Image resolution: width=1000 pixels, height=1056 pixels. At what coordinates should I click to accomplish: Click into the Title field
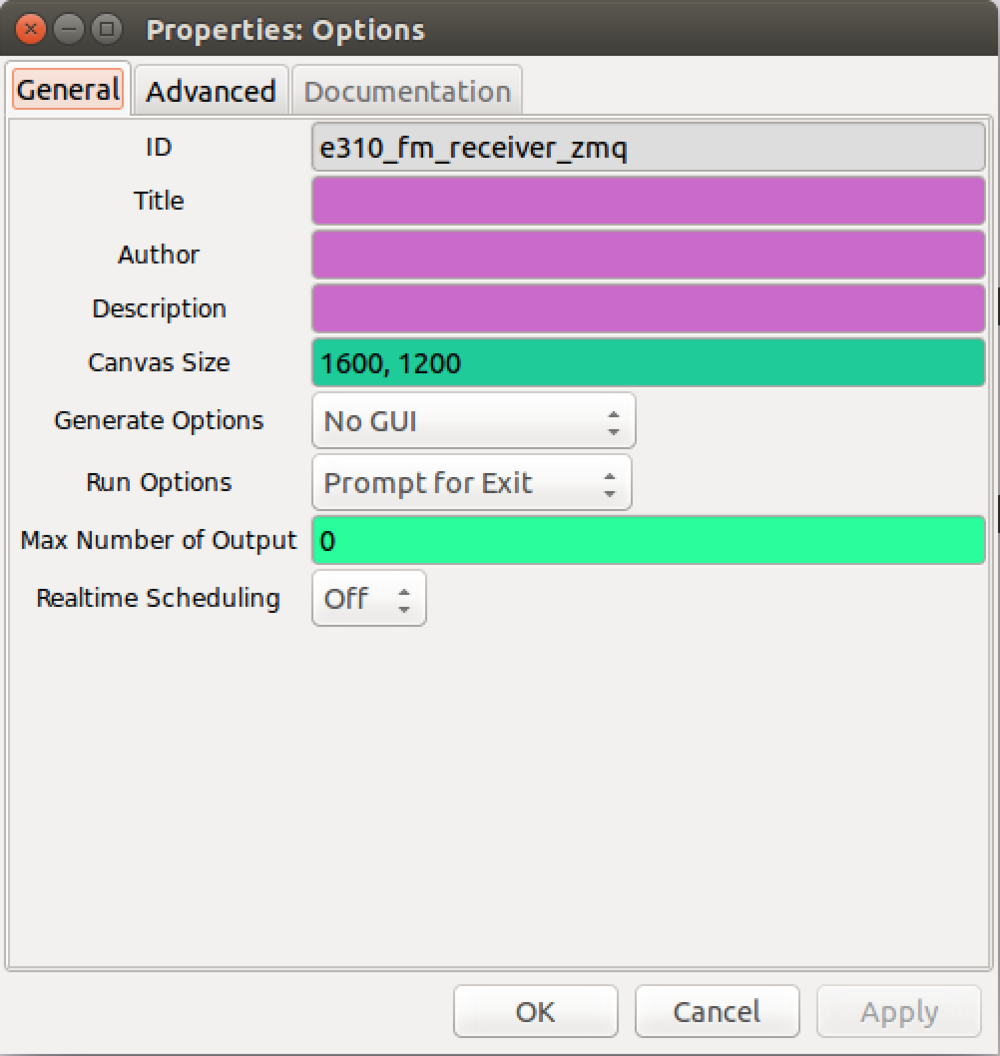pyautogui.click(x=648, y=201)
